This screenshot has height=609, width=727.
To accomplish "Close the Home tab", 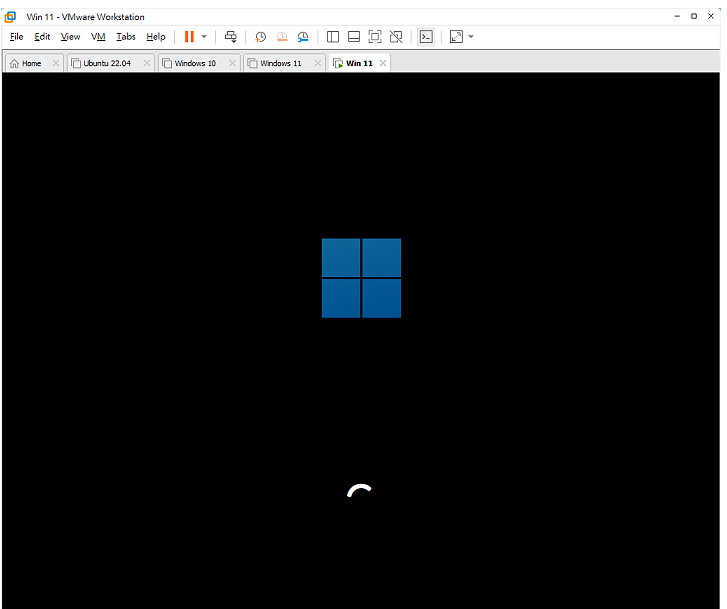I will click(x=56, y=63).
